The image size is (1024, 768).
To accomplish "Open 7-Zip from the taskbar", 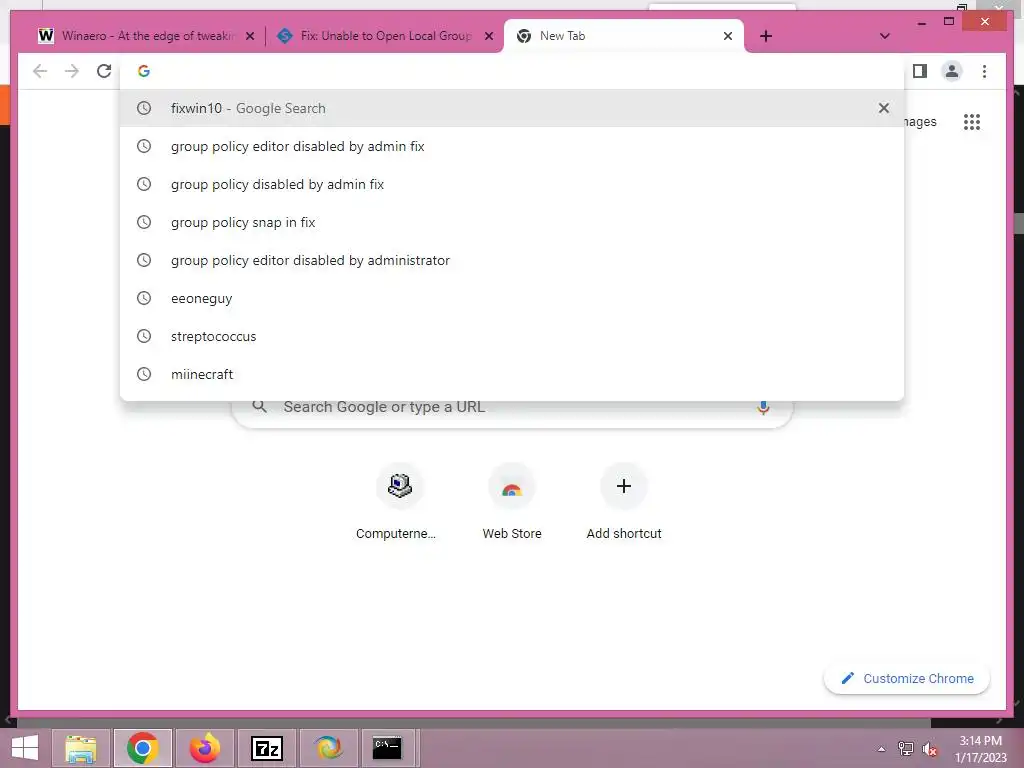I will coord(266,748).
